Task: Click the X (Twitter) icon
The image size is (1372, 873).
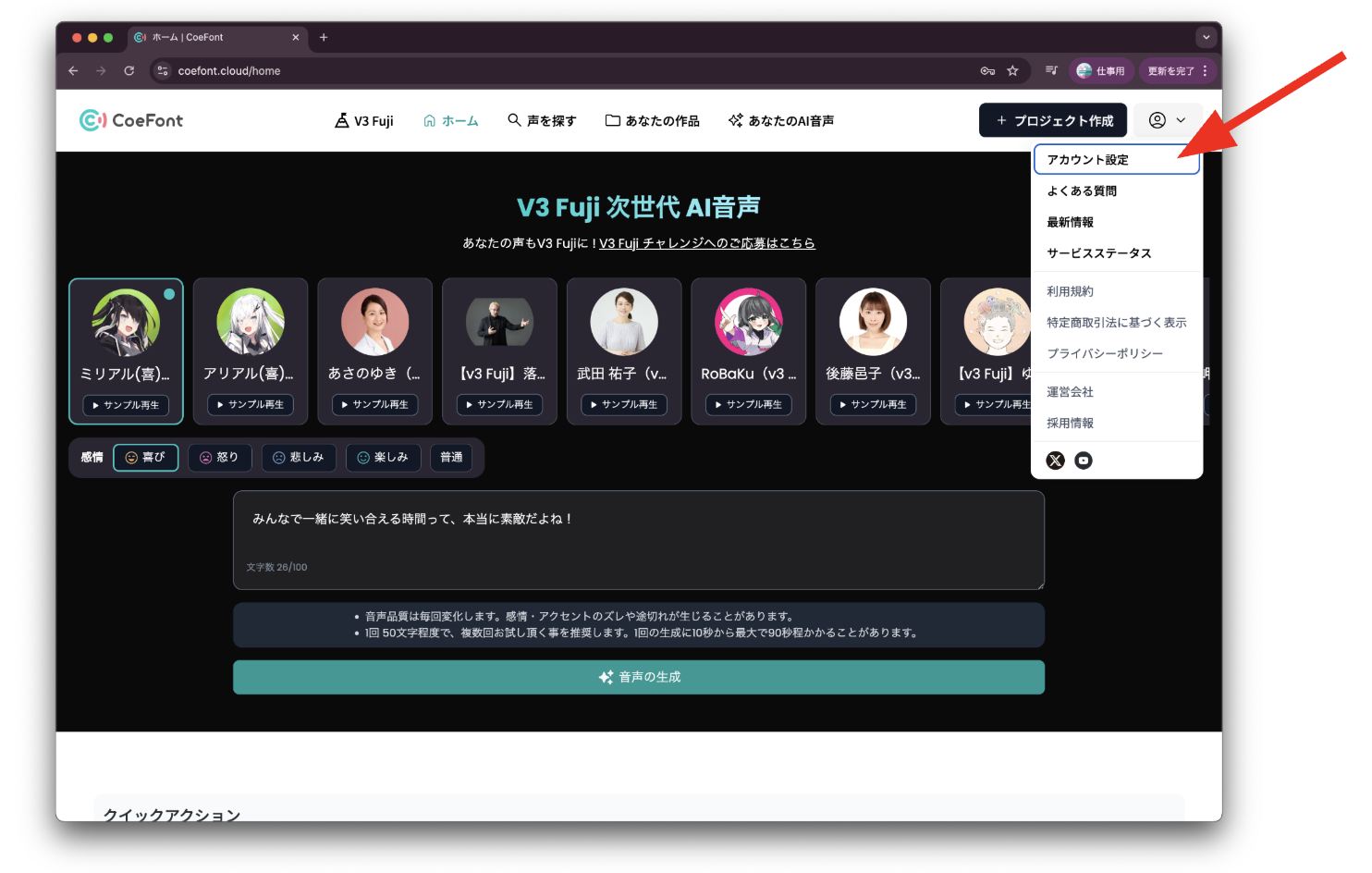Action: coord(1055,461)
